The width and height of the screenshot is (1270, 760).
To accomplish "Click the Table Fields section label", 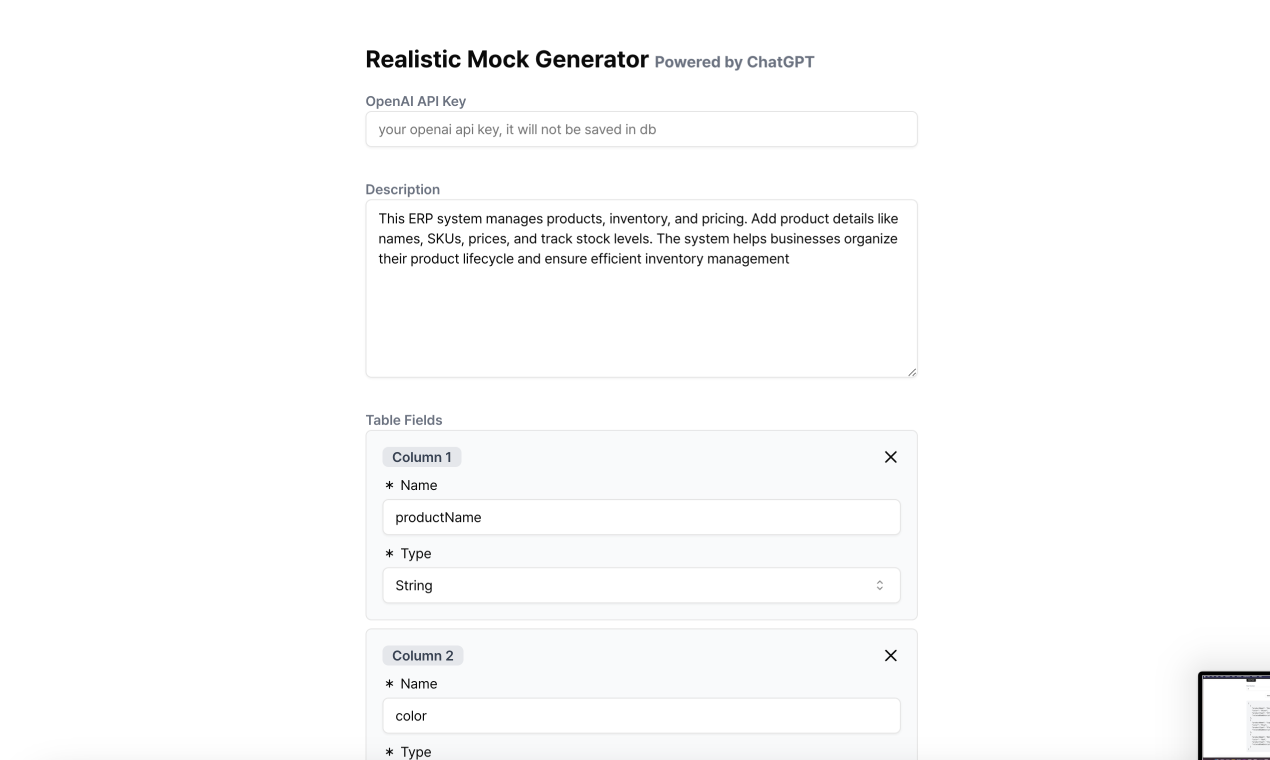I will click(404, 420).
